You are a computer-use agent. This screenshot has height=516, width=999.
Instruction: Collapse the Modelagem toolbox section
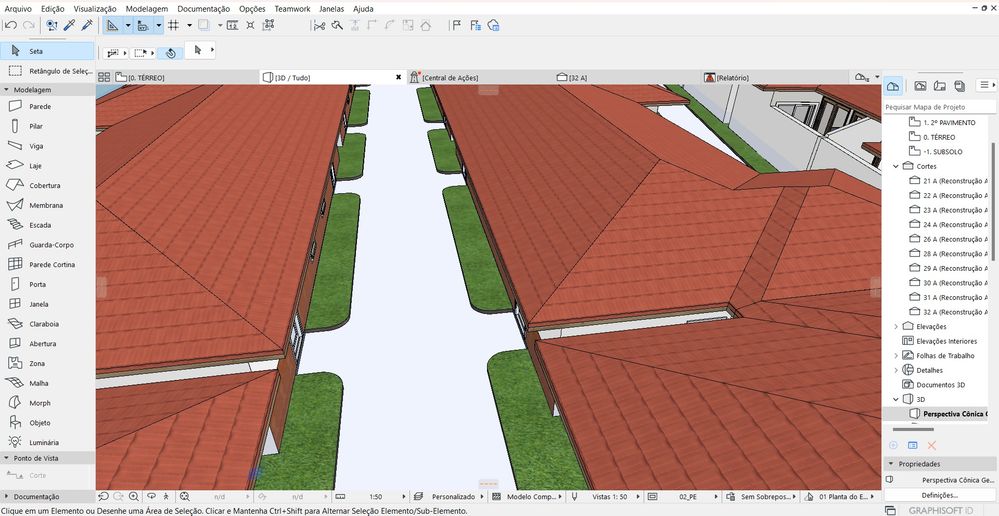coord(6,89)
